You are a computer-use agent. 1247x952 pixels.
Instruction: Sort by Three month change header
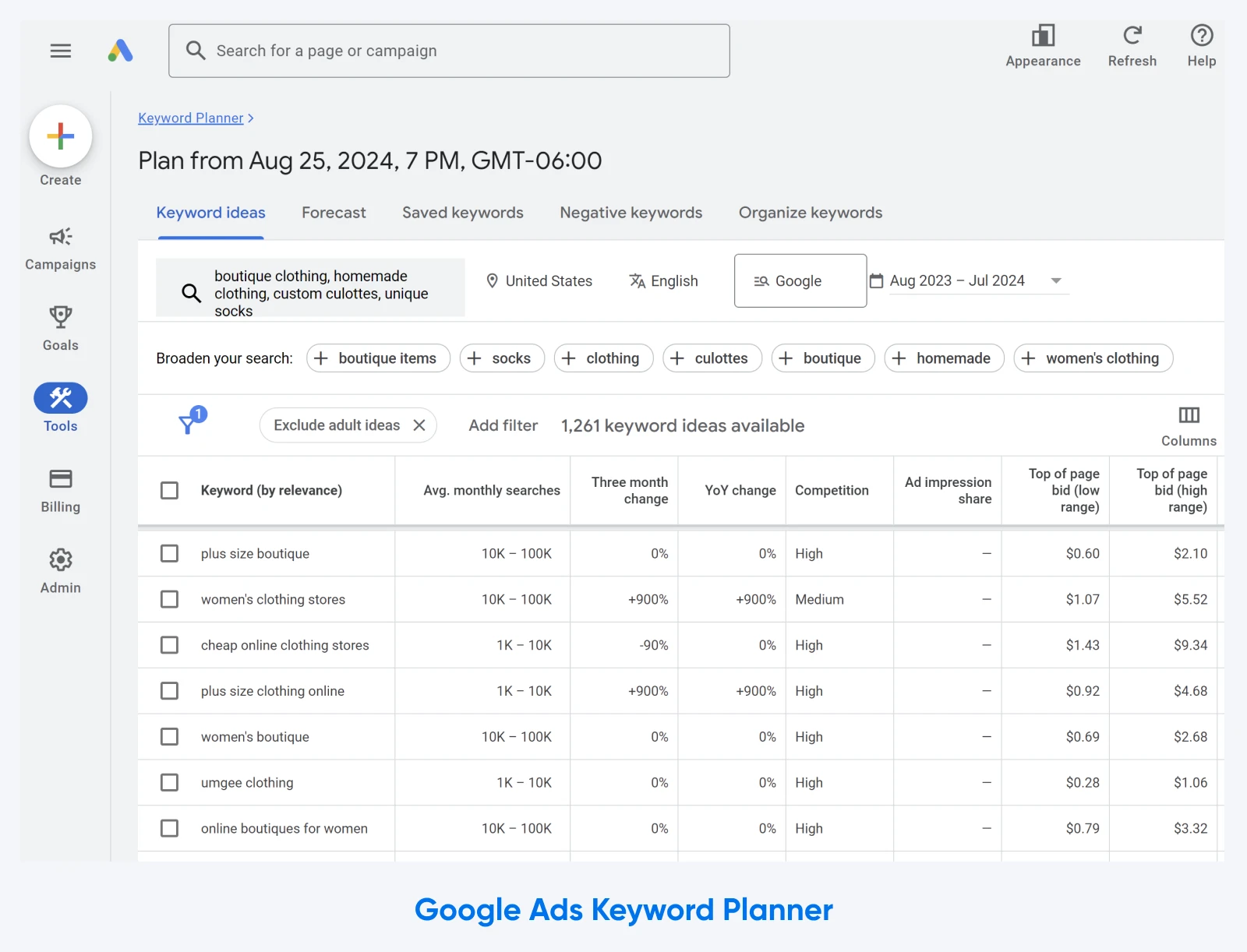tap(630, 490)
